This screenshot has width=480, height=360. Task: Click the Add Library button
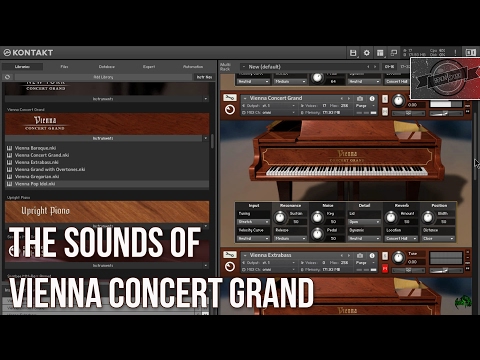[103, 77]
